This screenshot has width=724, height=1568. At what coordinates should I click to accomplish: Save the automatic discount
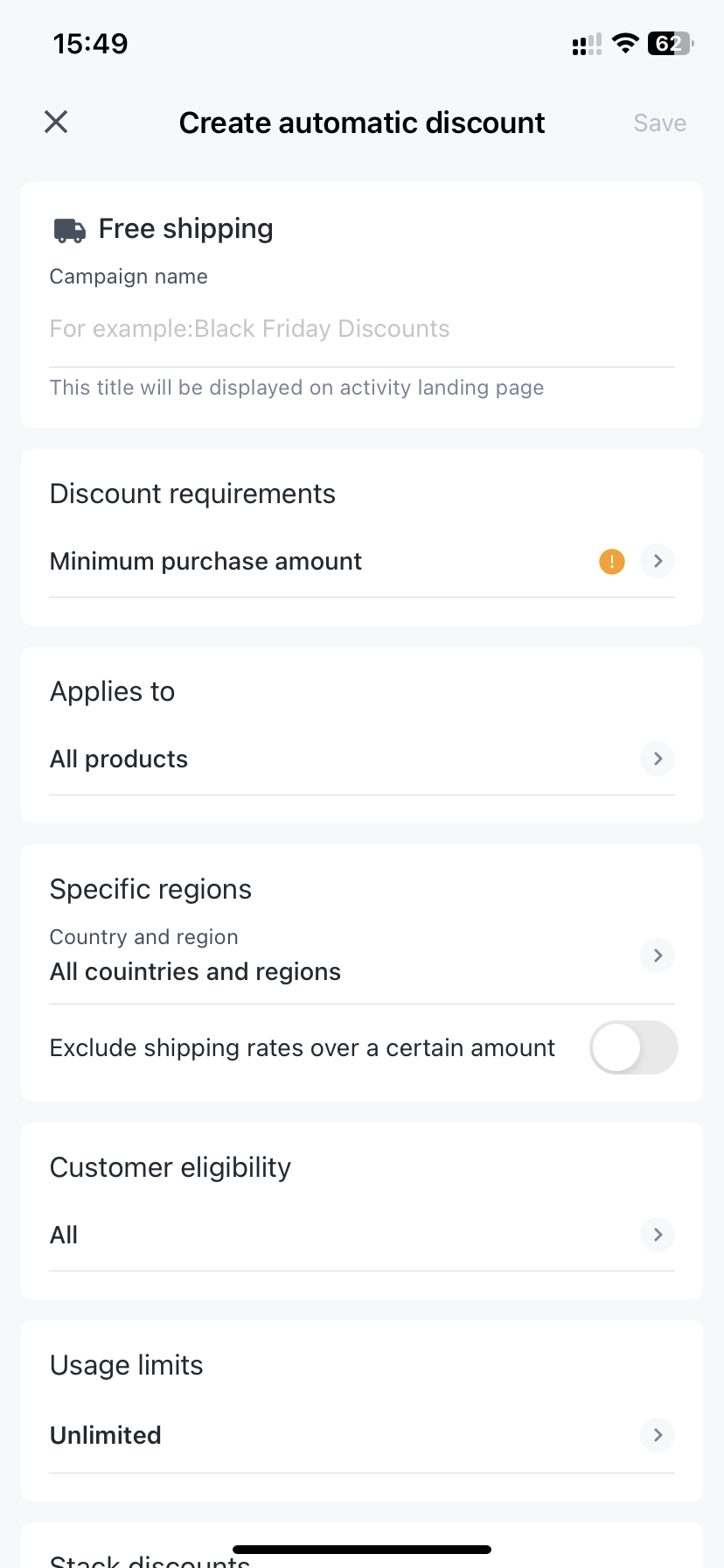point(659,123)
